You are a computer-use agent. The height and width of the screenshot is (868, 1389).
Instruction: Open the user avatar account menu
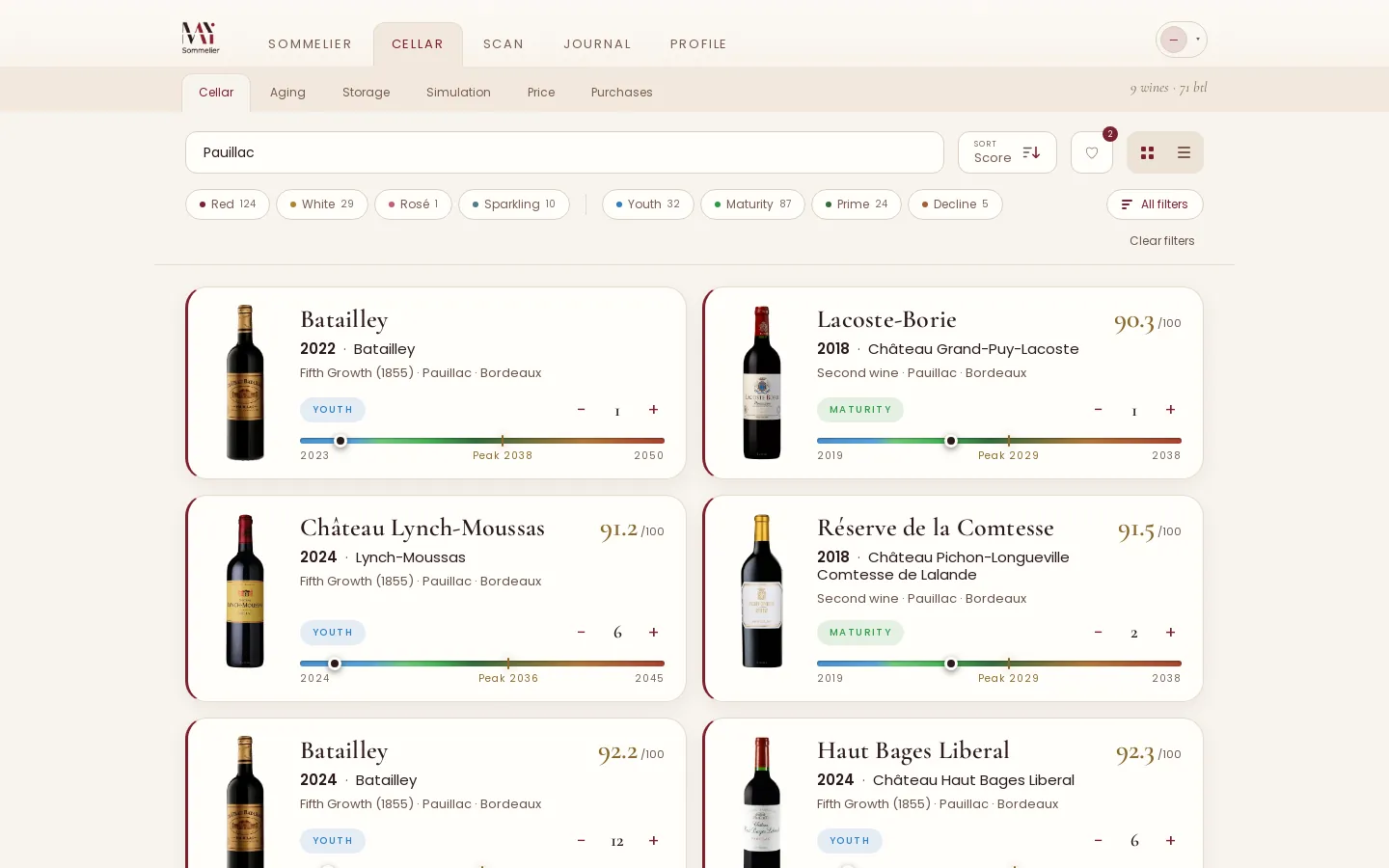pyautogui.click(x=1182, y=40)
